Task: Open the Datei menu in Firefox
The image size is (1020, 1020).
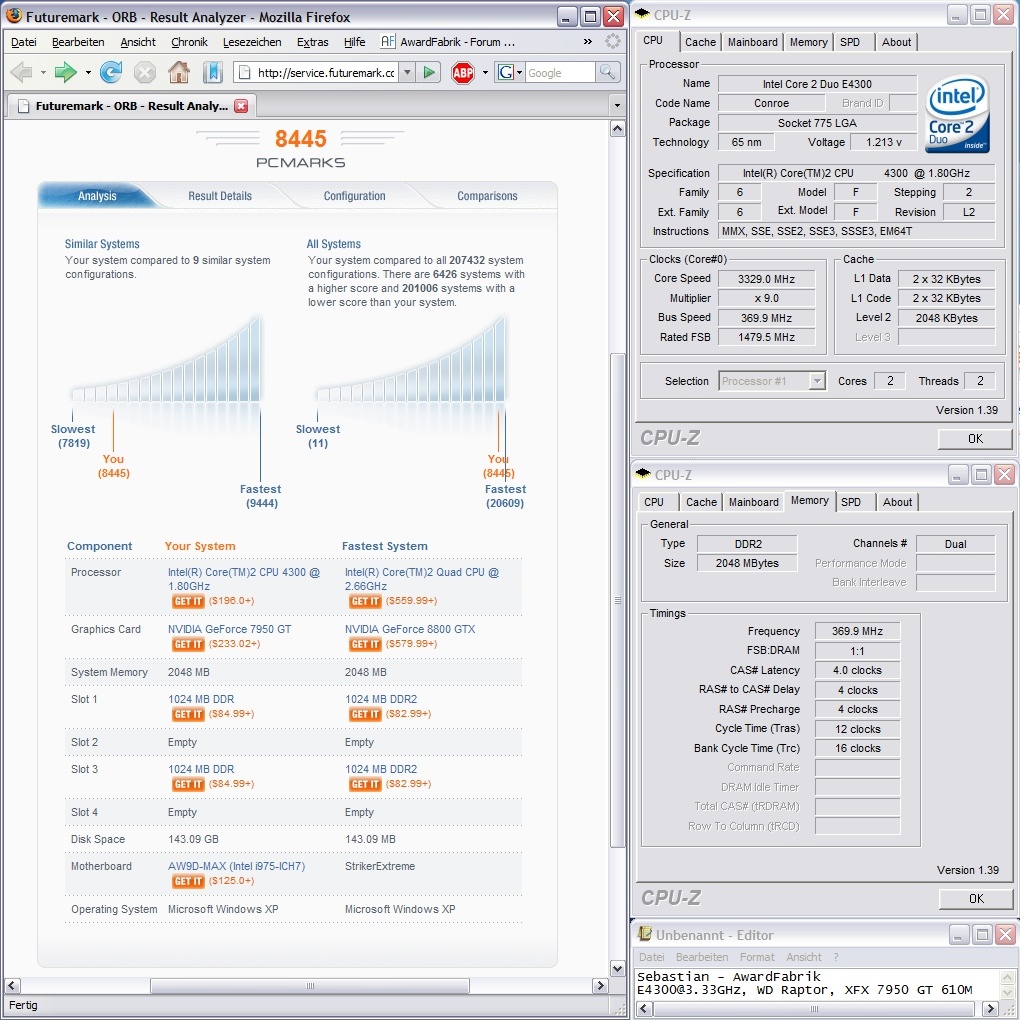Action: tap(24, 42)
